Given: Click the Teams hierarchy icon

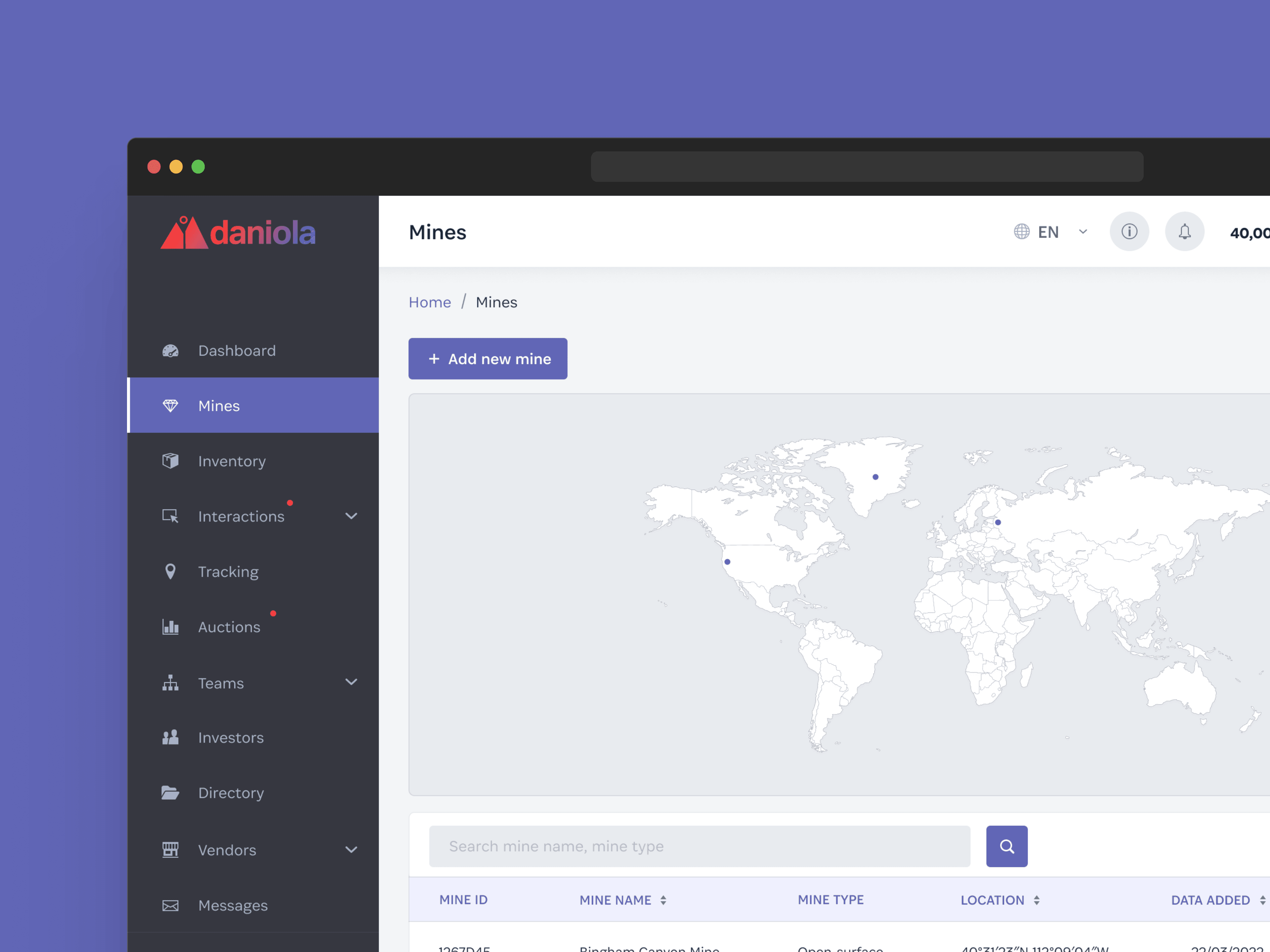Looking at the screenshot, I should (x=171, y=682).
